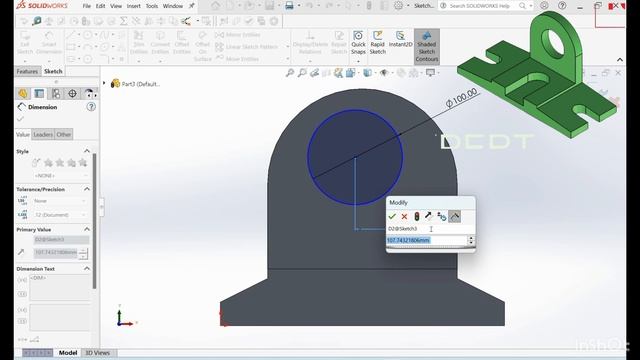Click Dimension panel help question mark
The height and width of the screenshot is (360, 640).
pos(91,107)
